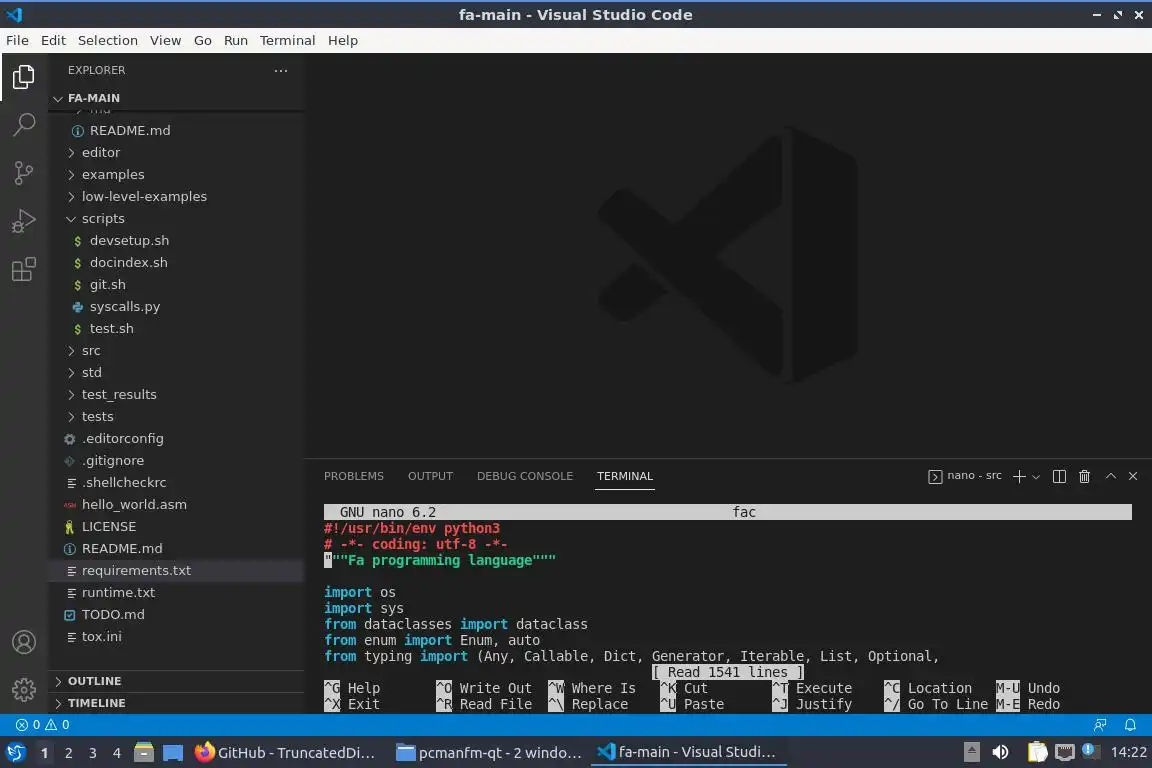This screenshot has width=1152, height=768.
Task: Select requirements.txt file
Action: tap(176, 571)
